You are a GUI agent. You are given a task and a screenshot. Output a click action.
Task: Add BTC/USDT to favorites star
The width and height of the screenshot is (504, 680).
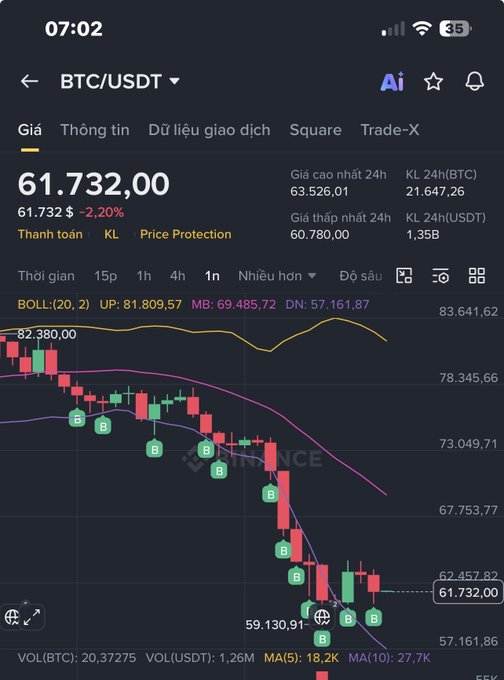(433, 82)
